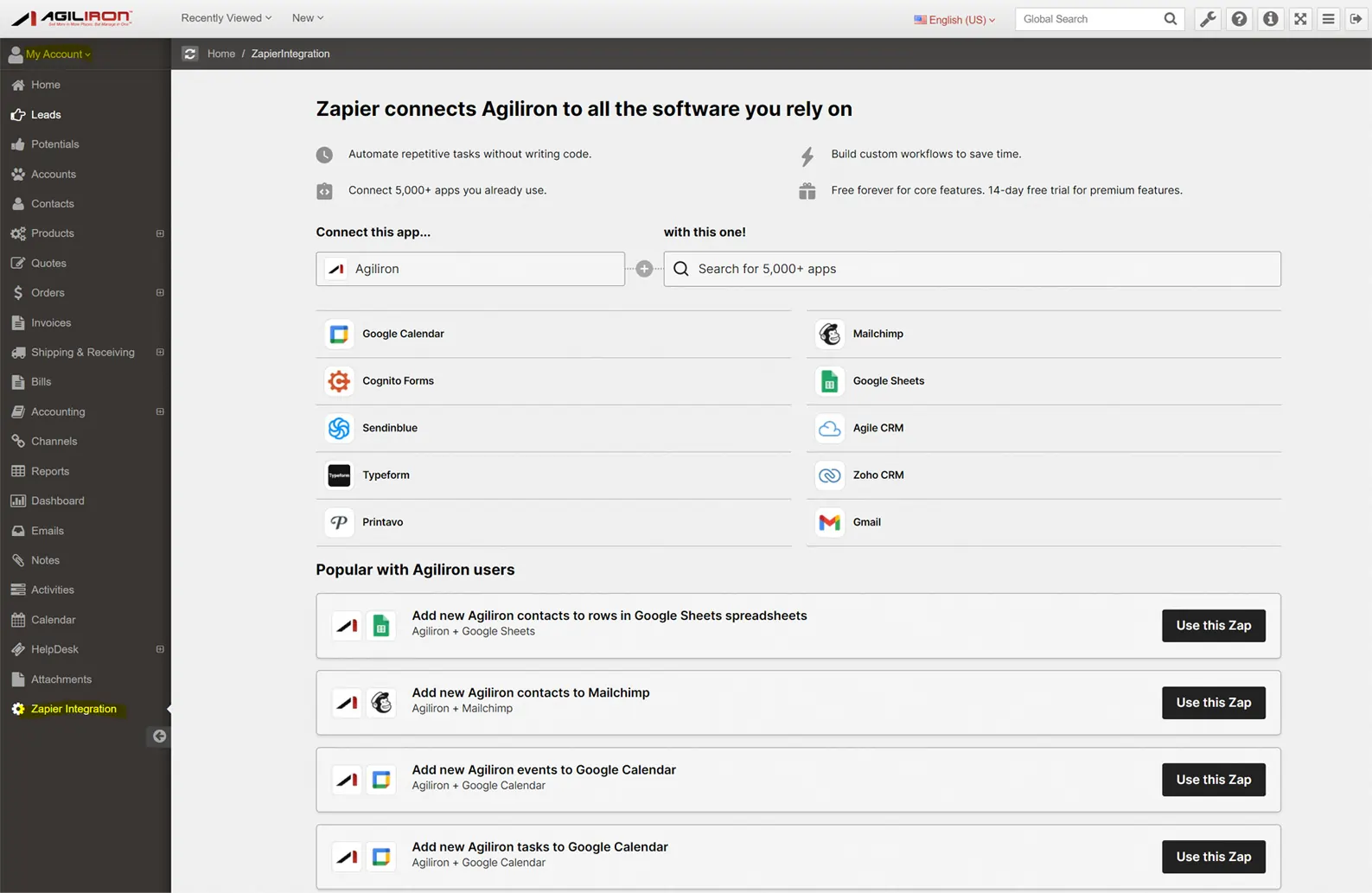The height and width of the screenshot is (893, 1372).
Task: Select the Google Calendar app icon
Action: 339,334
